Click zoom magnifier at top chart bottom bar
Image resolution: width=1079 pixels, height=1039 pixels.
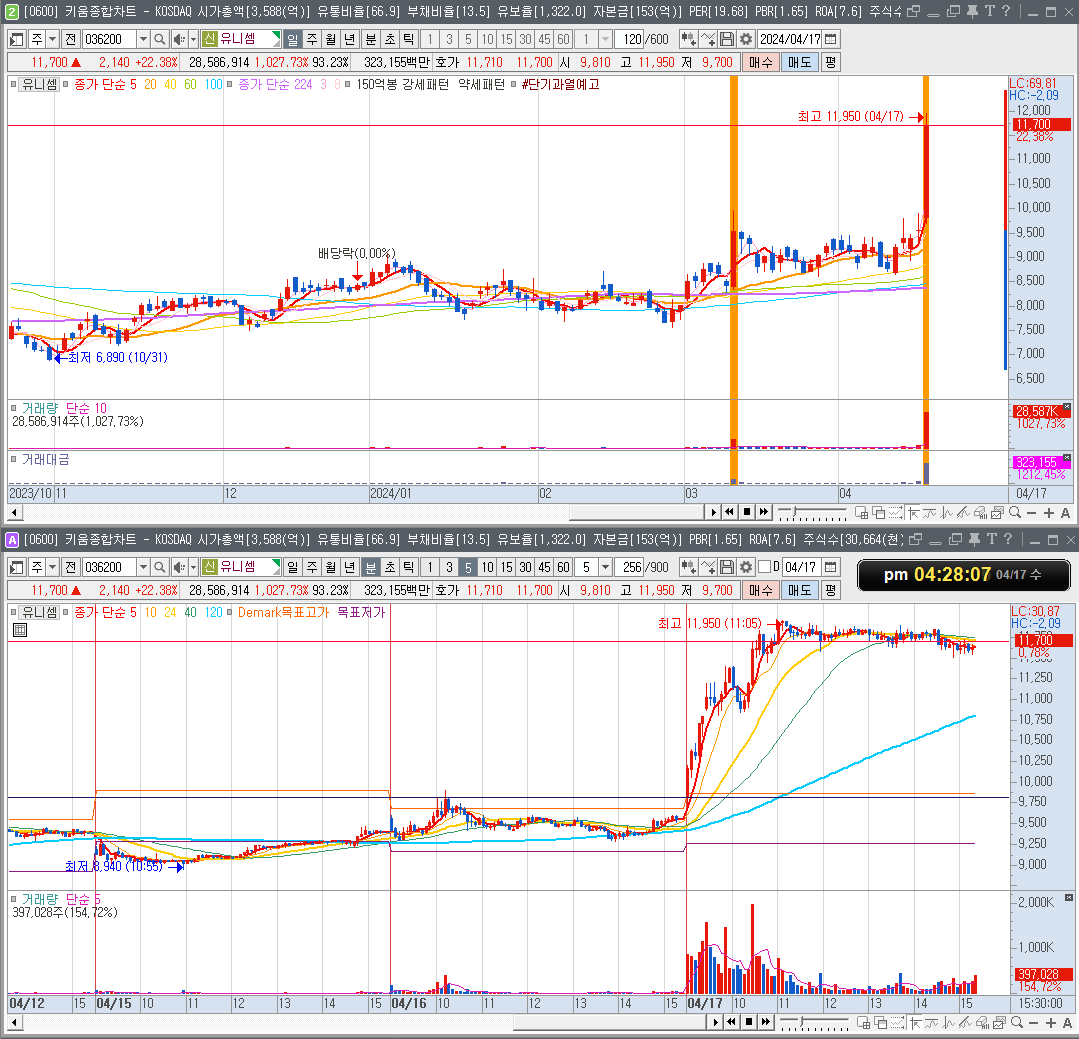pyautogui.click(x=1014, y=513)
